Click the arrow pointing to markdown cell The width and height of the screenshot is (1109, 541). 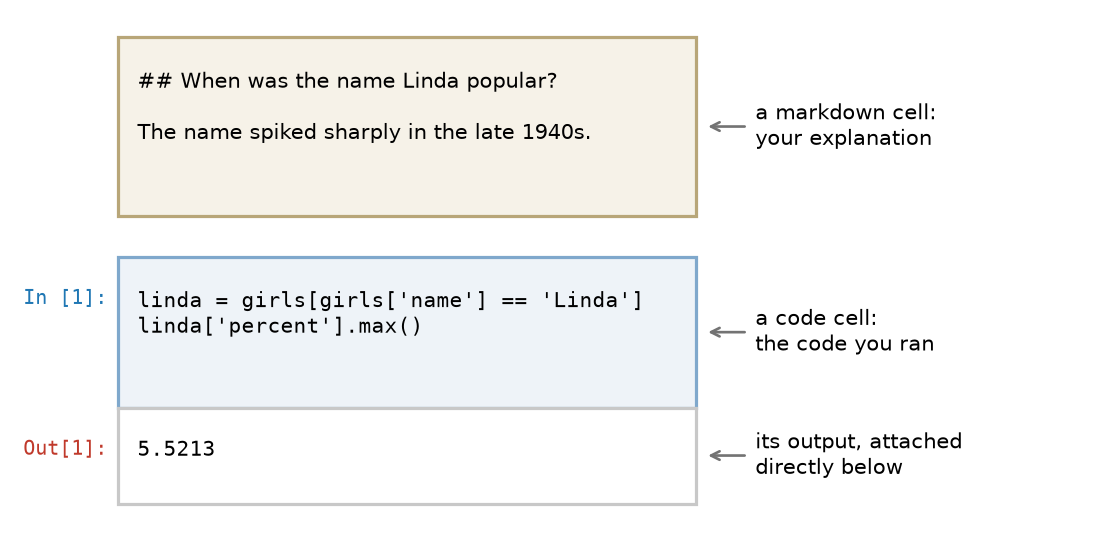point(728,127)
